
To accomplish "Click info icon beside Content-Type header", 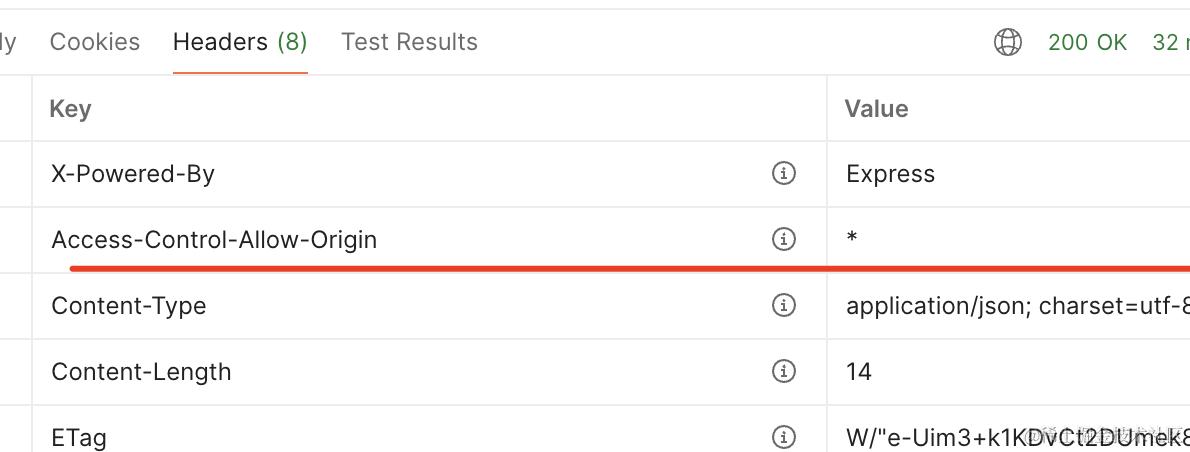I will tap(784, 306).
